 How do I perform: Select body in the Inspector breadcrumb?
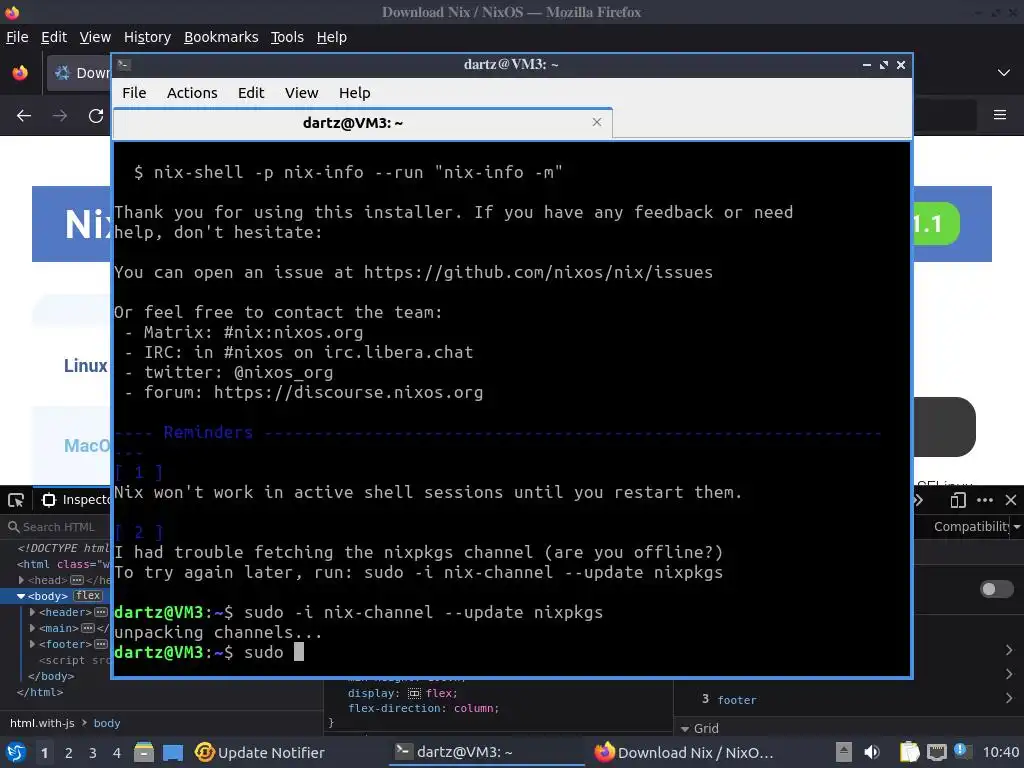tap(107, 723)
